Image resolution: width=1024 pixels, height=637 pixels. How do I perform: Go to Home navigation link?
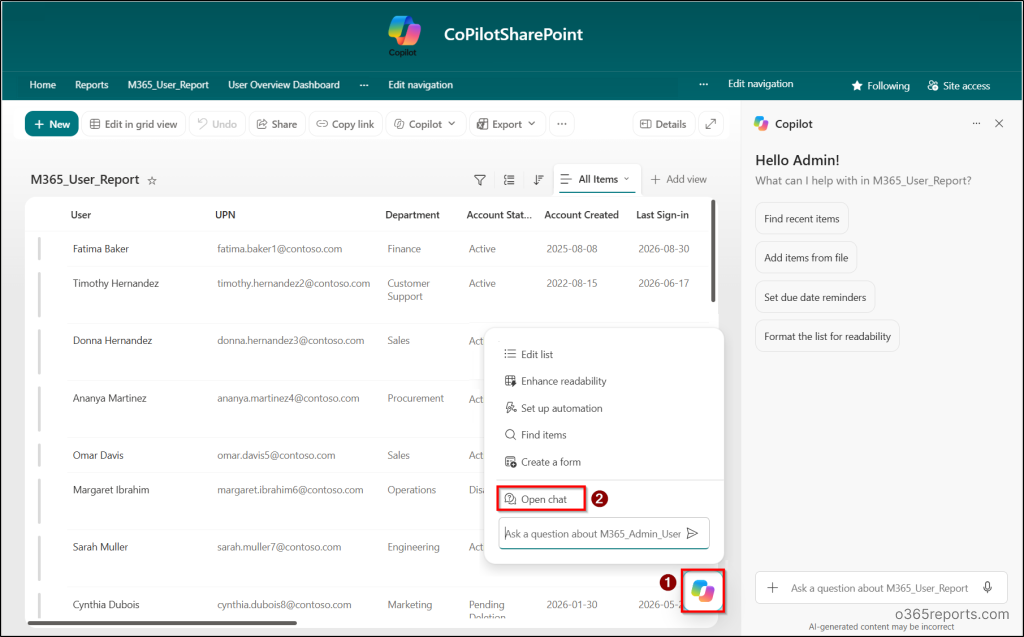click(42, 85)
